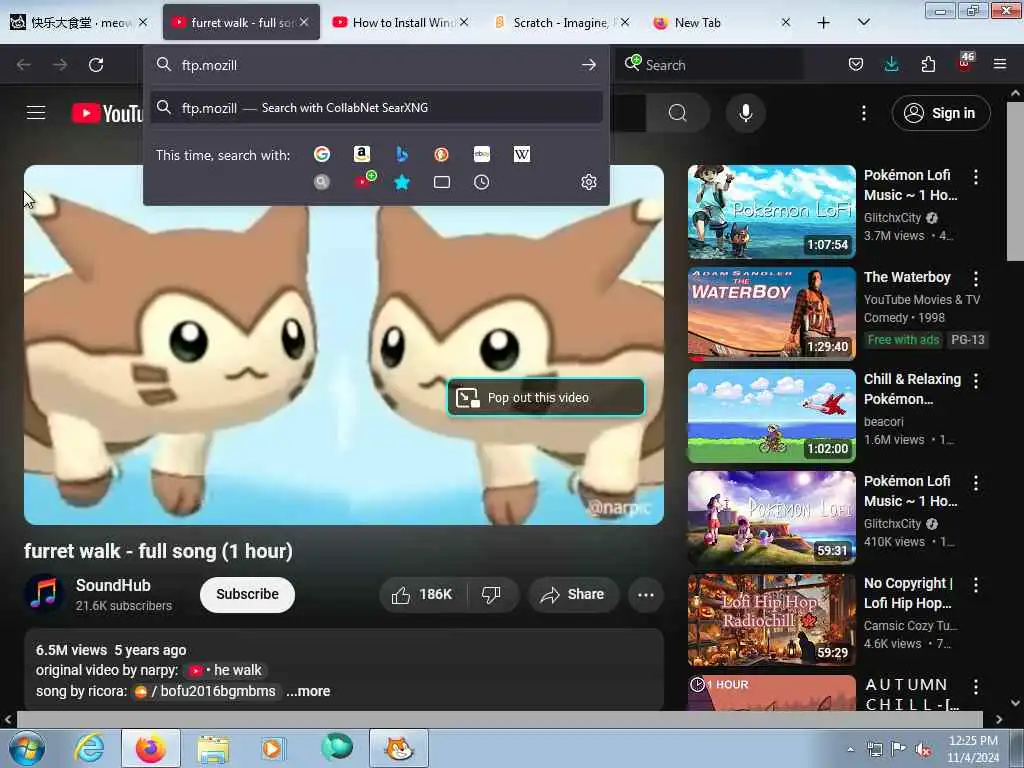Reload the current page

click(x=96, y=65)
